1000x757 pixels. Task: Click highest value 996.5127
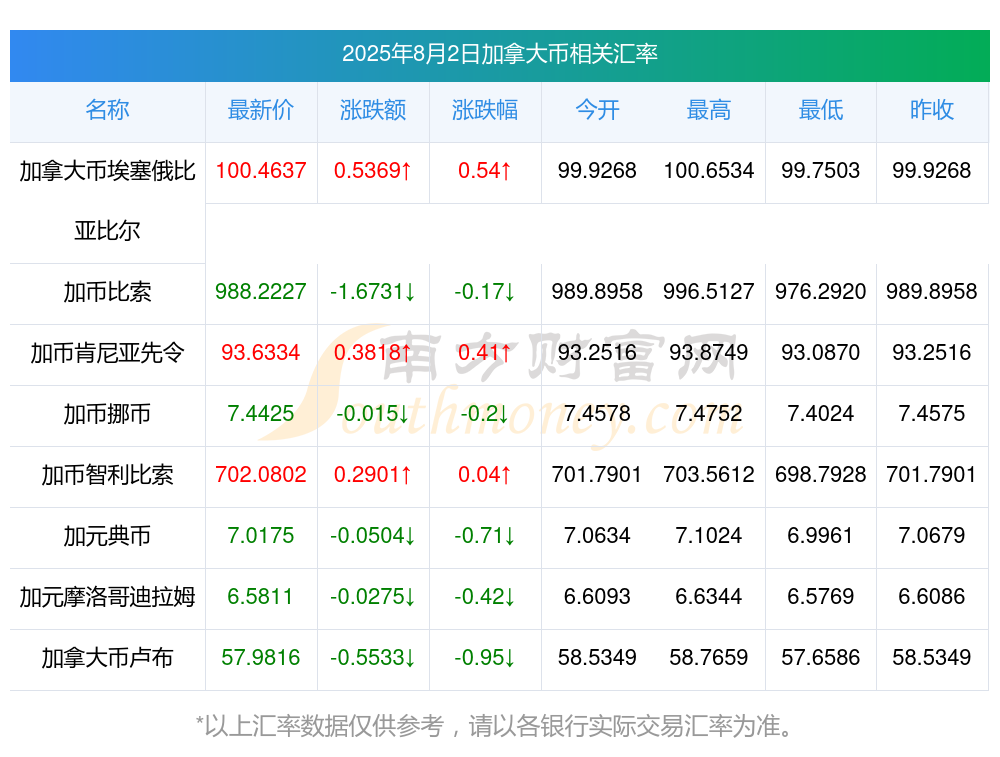click(x=709, y=292)
